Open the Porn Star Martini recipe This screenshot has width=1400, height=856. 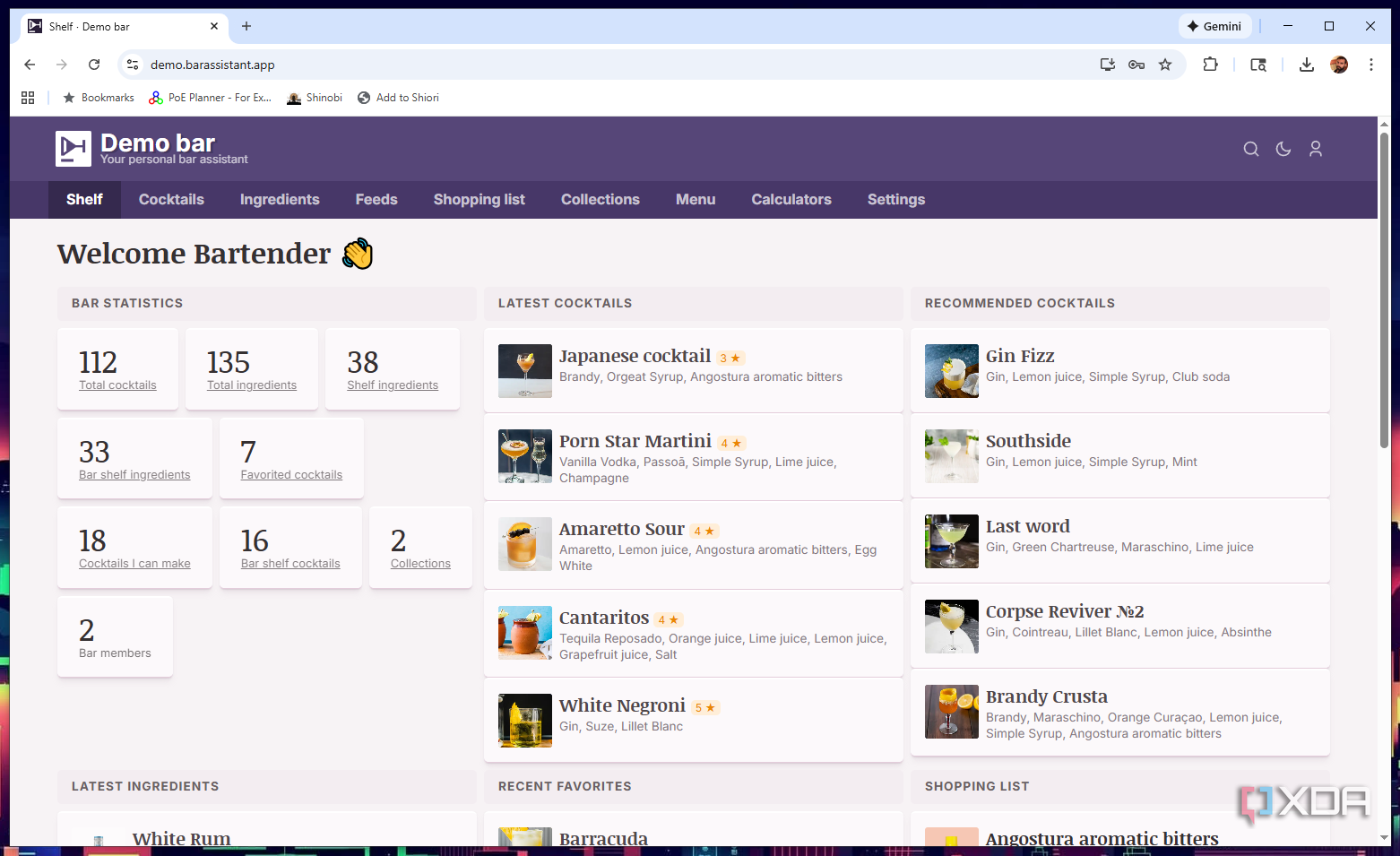click(635, 441)
